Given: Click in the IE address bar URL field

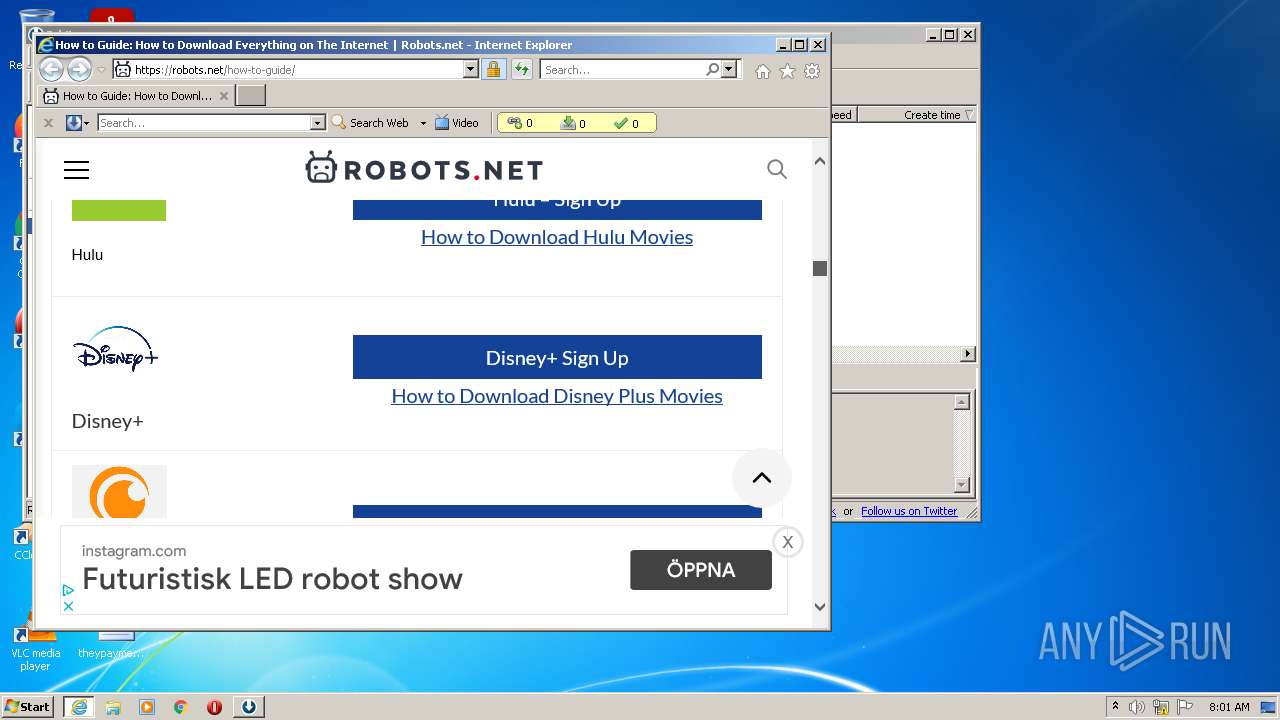Looking at the screenshot, I should point(297,70).
